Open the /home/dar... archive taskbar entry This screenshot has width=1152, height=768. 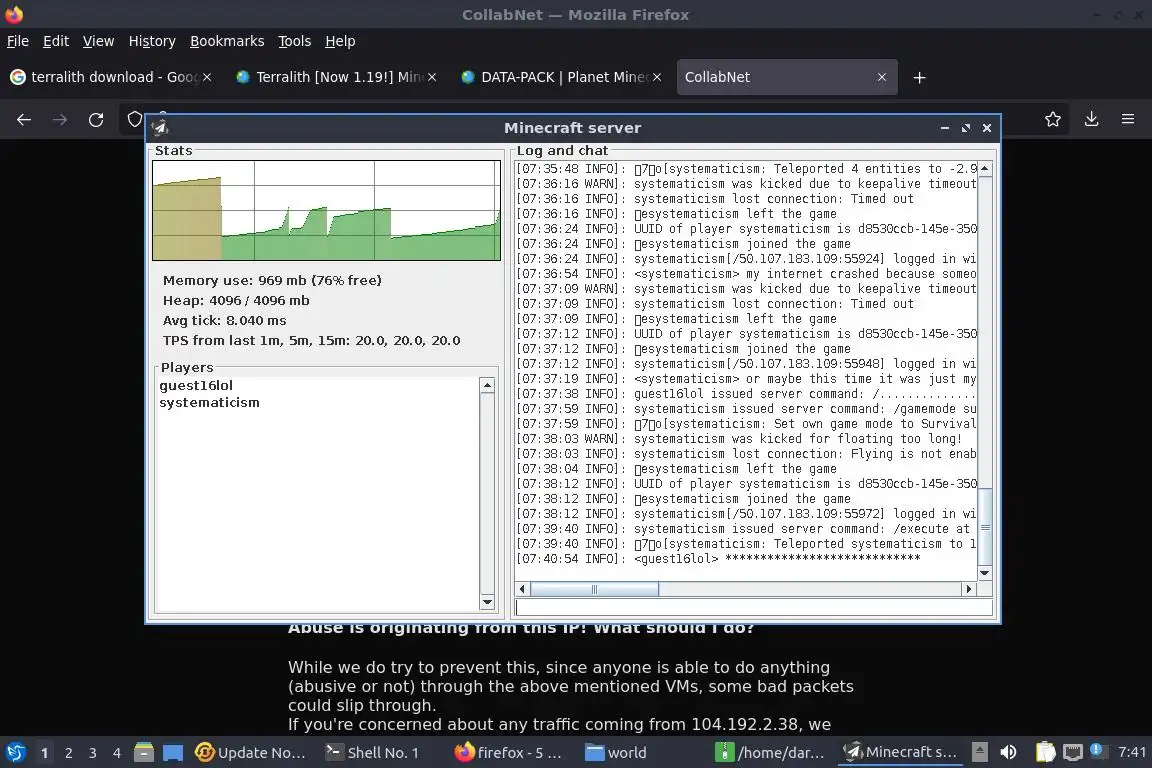click(771, 753)
